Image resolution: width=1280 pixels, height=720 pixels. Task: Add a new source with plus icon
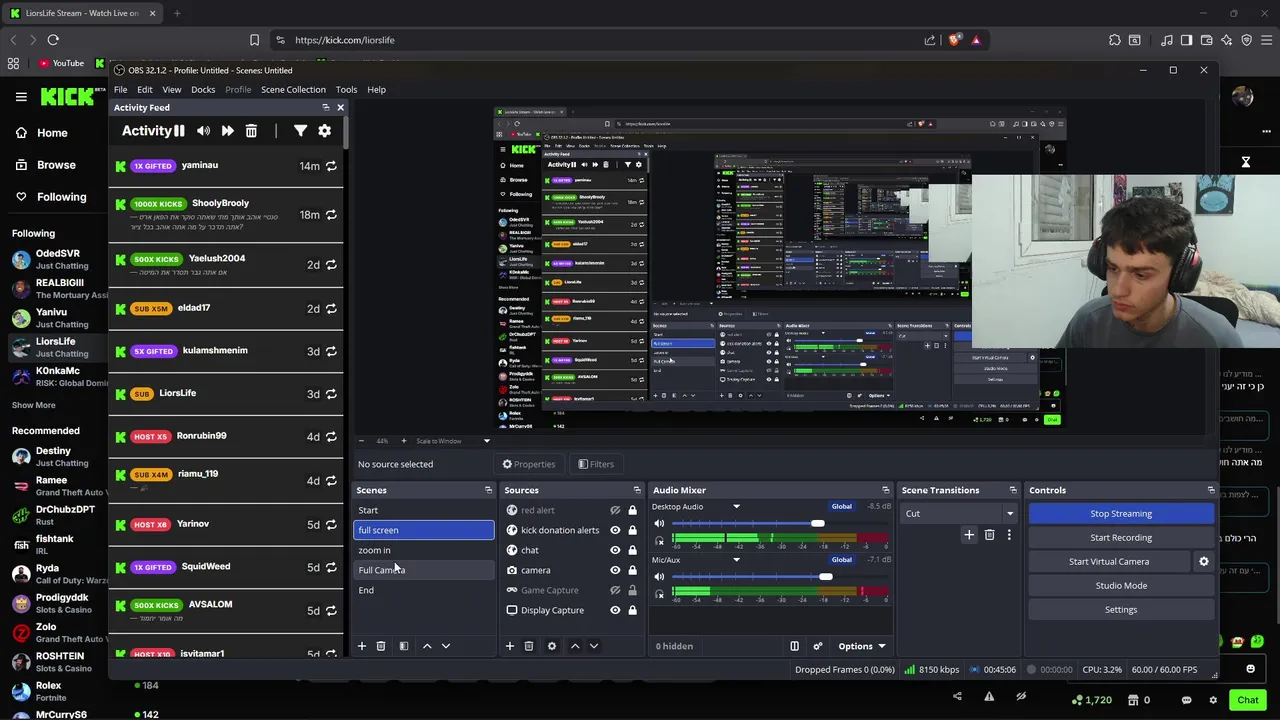pos(510,646)
